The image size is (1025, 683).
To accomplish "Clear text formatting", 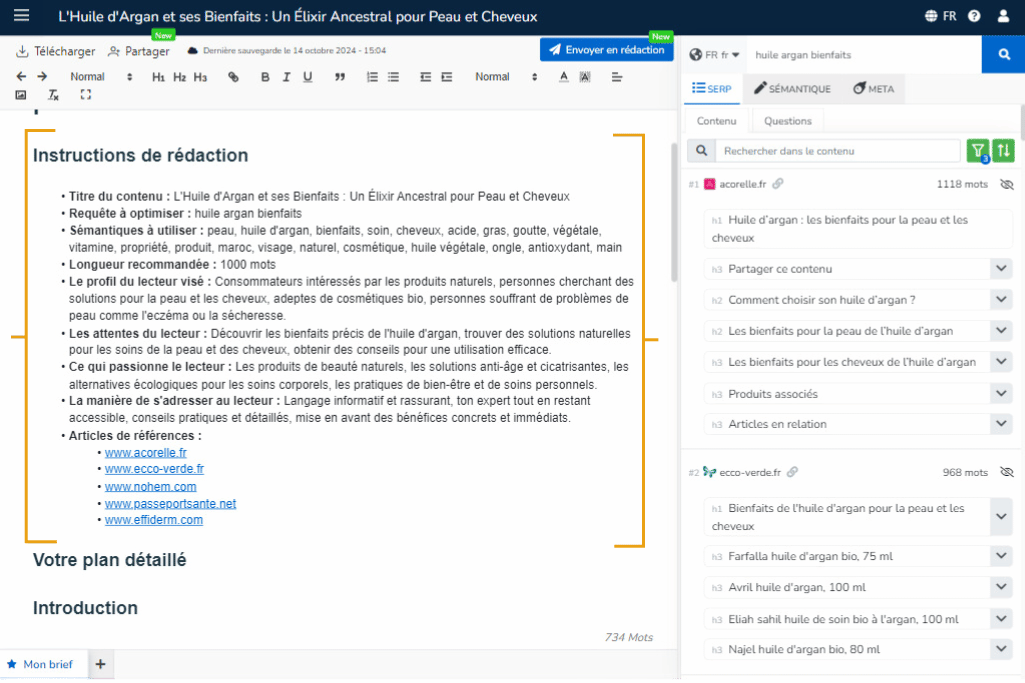I will tap(54, 95).
